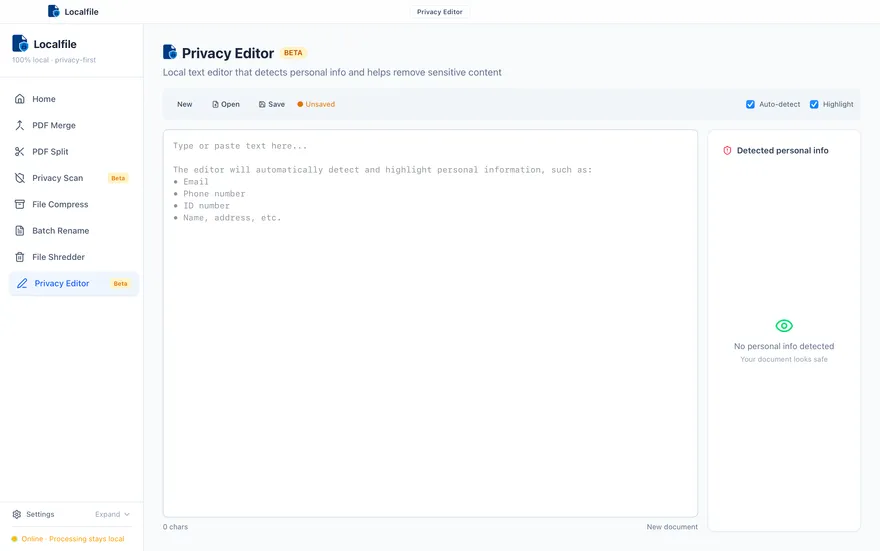Open PDF Split tool

coord(74,151)
